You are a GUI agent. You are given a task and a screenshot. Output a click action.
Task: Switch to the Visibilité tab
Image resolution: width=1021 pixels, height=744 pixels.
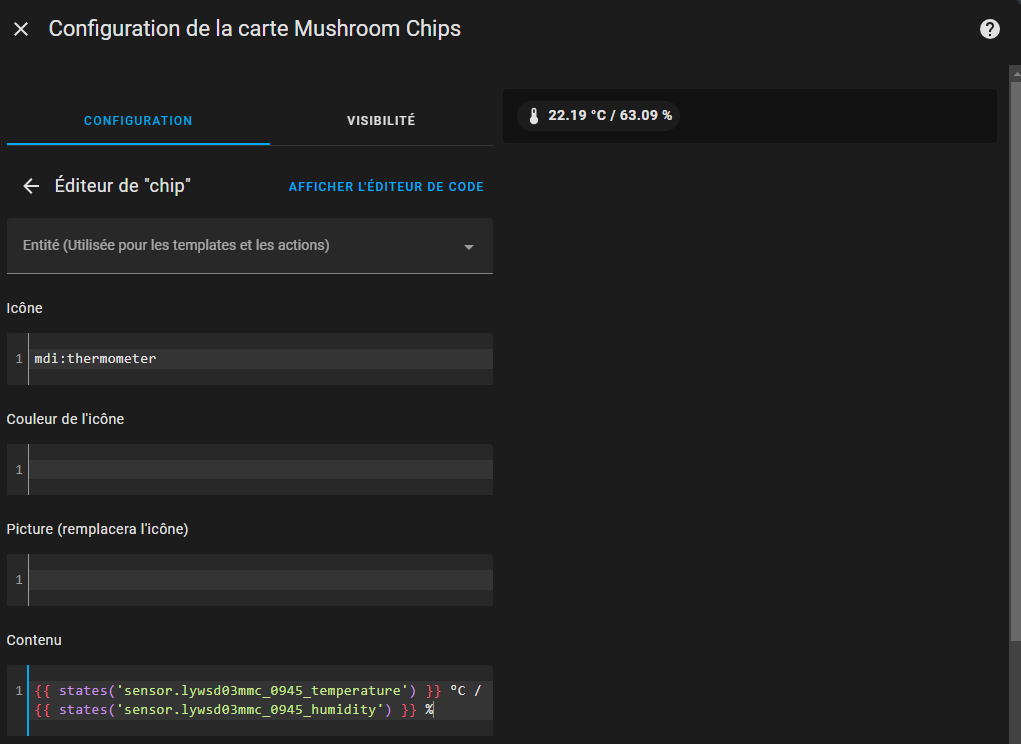click(x=381, y=120)
